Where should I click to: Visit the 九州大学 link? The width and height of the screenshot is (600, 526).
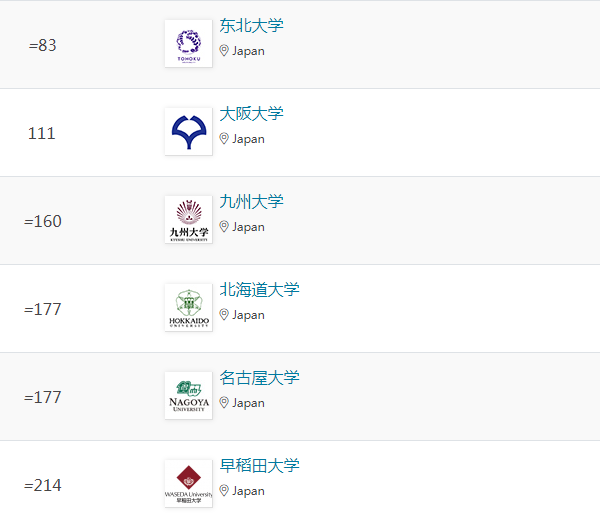[x=251, y=202]
